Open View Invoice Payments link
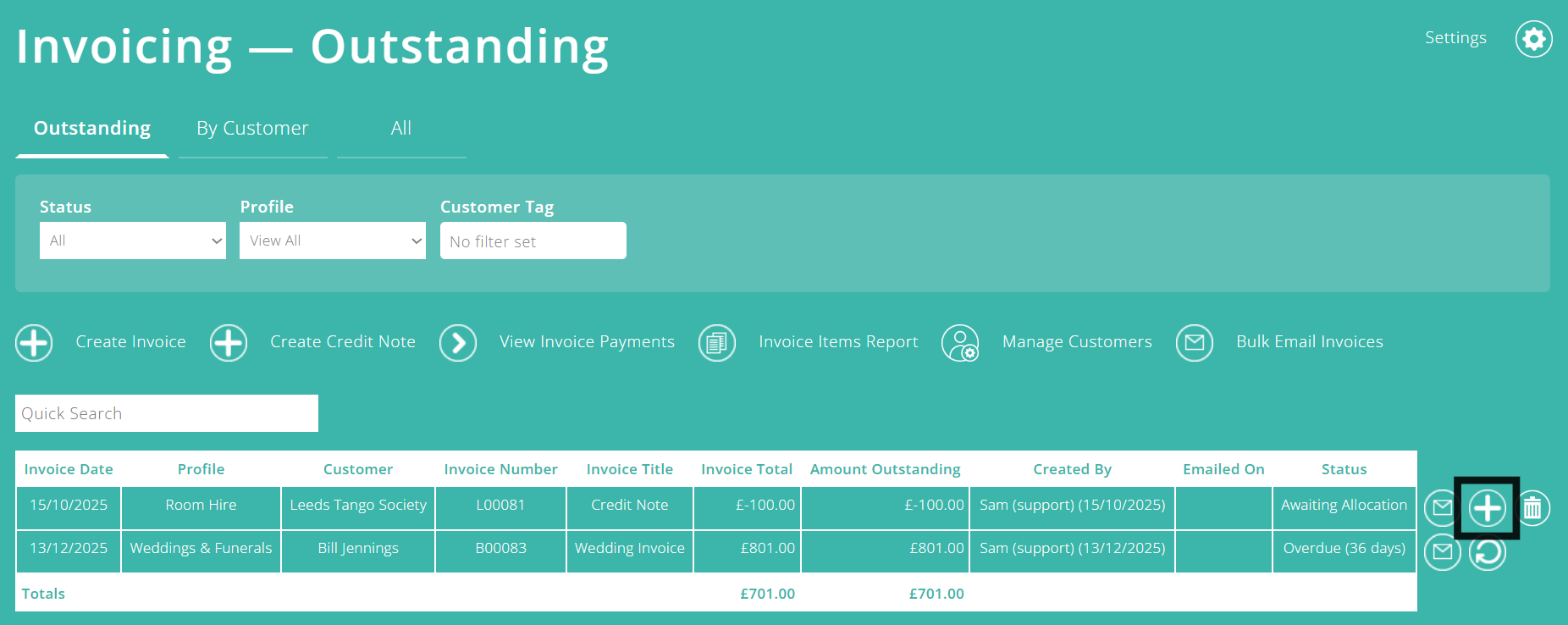Image resolution: width=1568 pixels, height=625 pixels. [587, 342]
